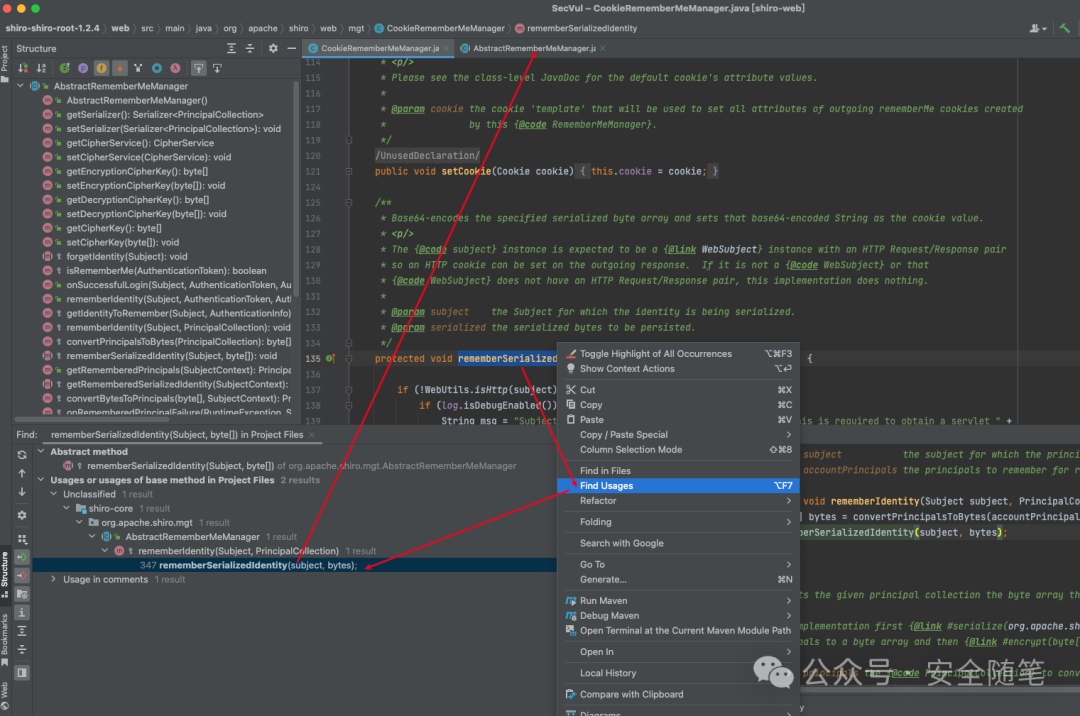Select convertPrincipalsToBytes(PrincipalCollection) in Structure tree
1080x716 pixels.
(x=178, y=341)
